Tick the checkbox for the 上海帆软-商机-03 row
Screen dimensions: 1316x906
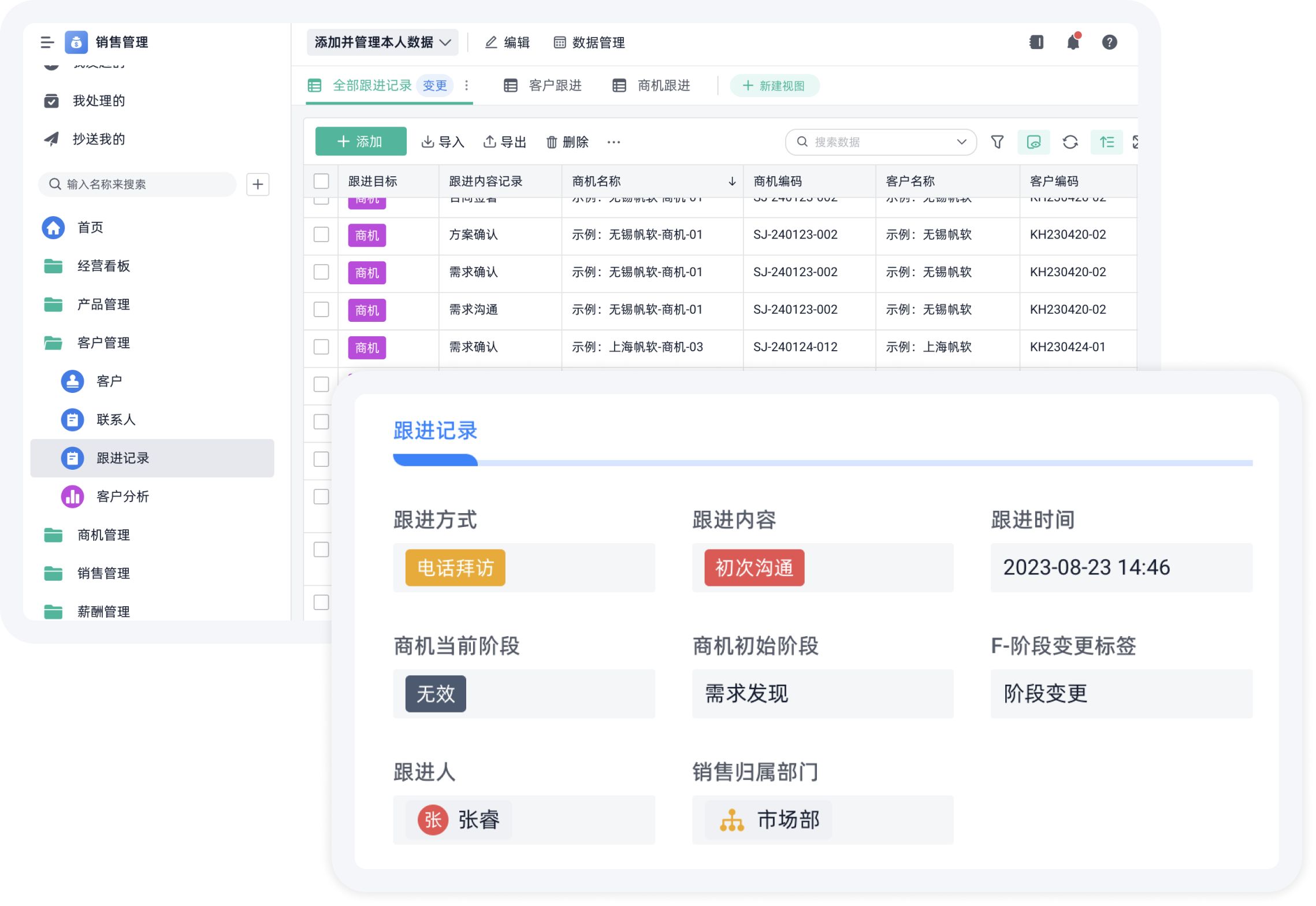point(321,347)
